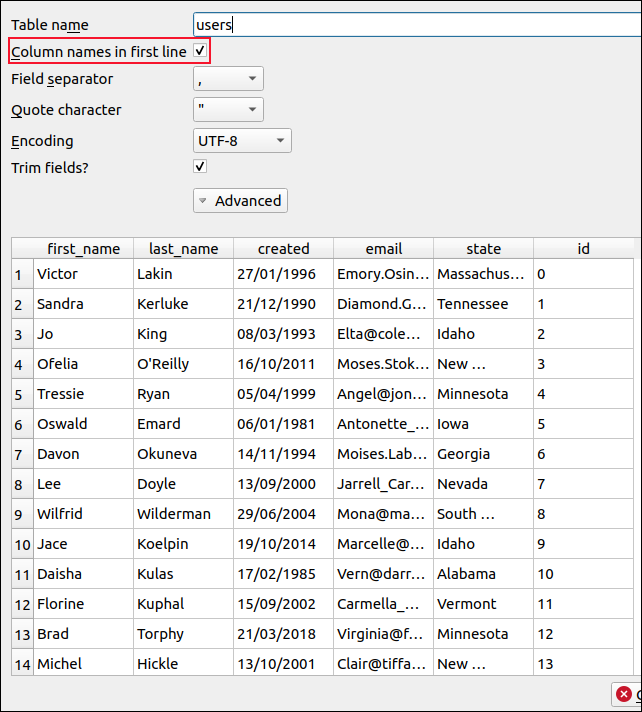Select the email column header

pyautogui.click(x=383, y=249)
